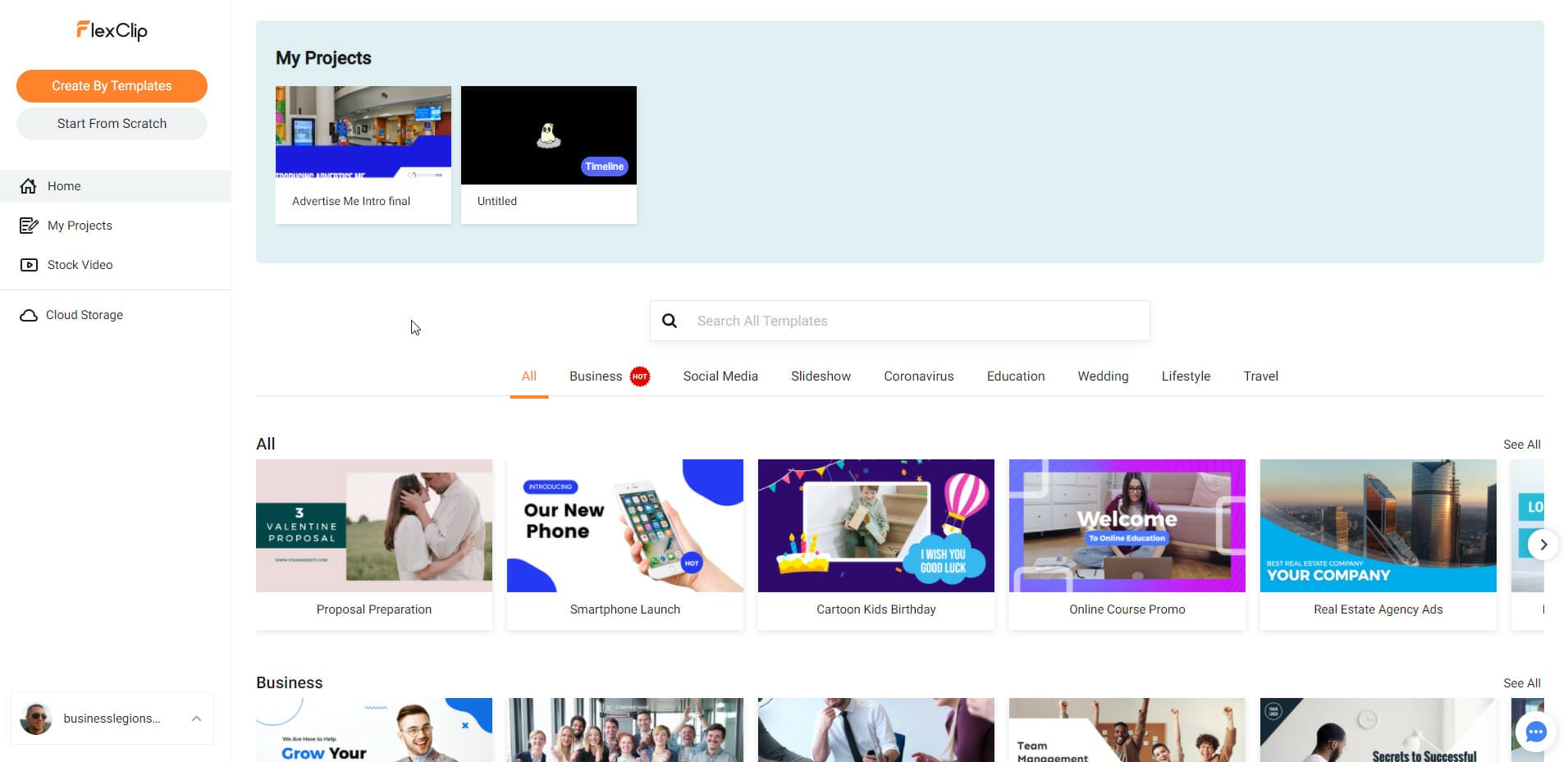The width and height of the screenshot is (1568, 762).
Task: Open the Smartphone Launch template thumbnail
Action: click(625, 526)
